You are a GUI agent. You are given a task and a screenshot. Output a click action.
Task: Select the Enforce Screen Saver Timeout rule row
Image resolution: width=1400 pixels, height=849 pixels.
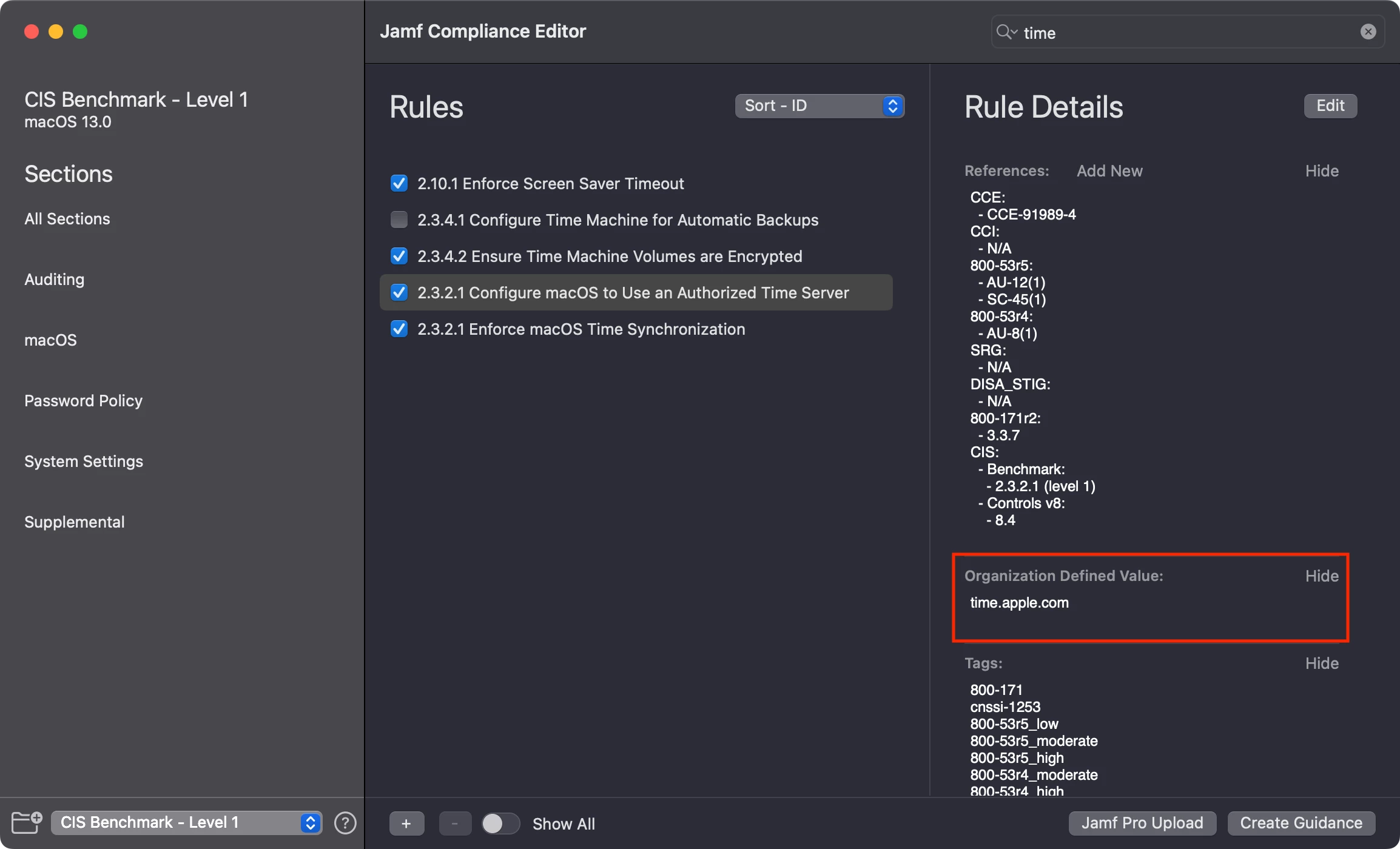click(636, 183)
